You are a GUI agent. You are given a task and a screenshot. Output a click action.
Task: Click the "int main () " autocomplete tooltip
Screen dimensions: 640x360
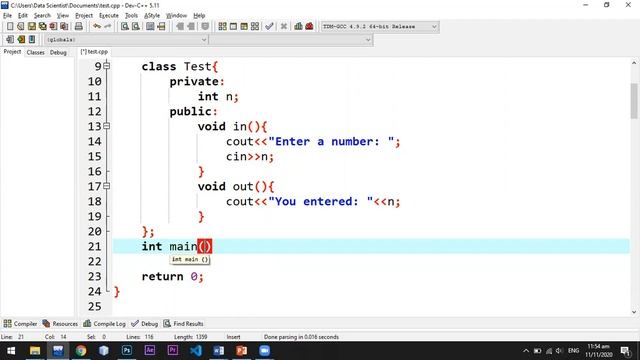(190, 260)
